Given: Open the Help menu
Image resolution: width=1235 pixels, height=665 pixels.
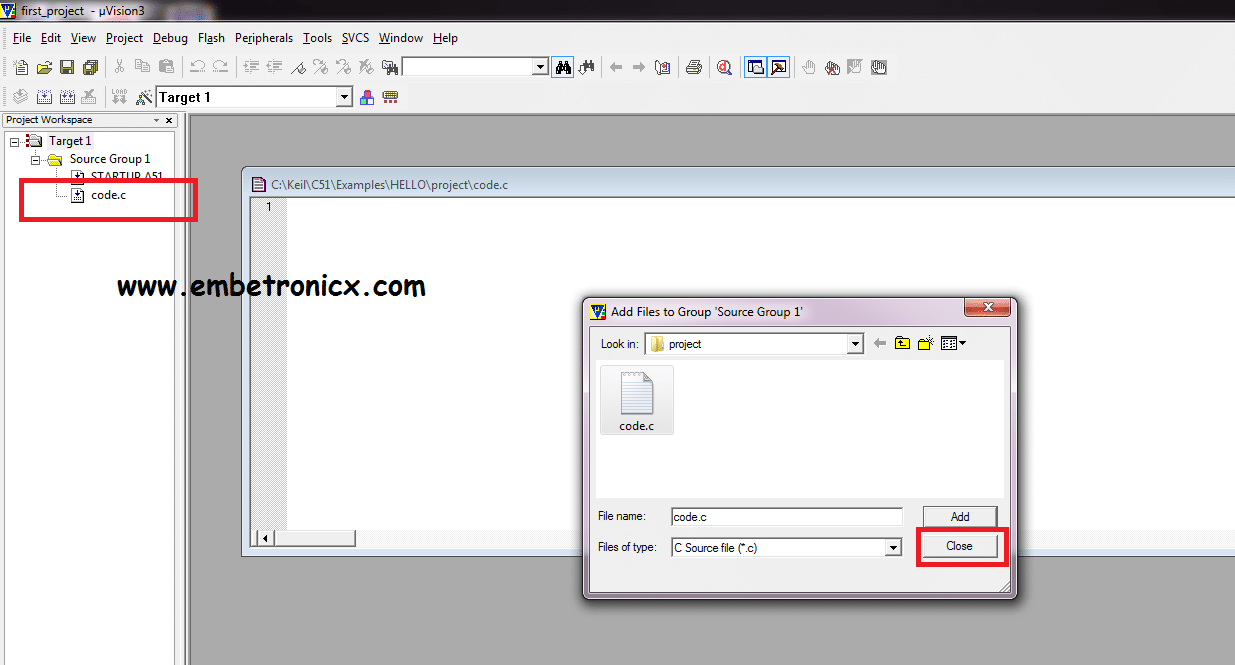Looking at the screenshot, I should click(445, 38).
